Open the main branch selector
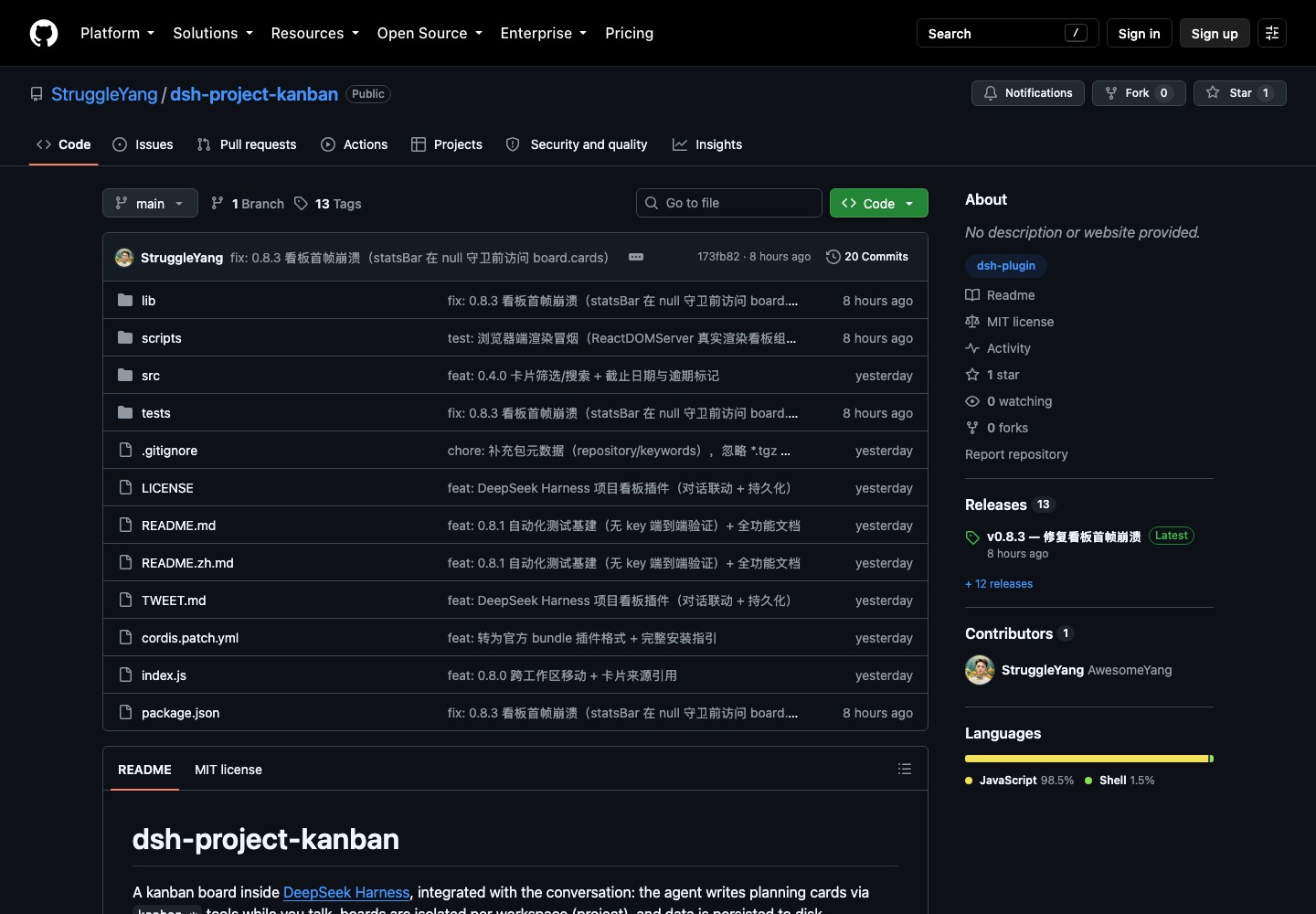1316x914 pixels. [x=150, y=203]
